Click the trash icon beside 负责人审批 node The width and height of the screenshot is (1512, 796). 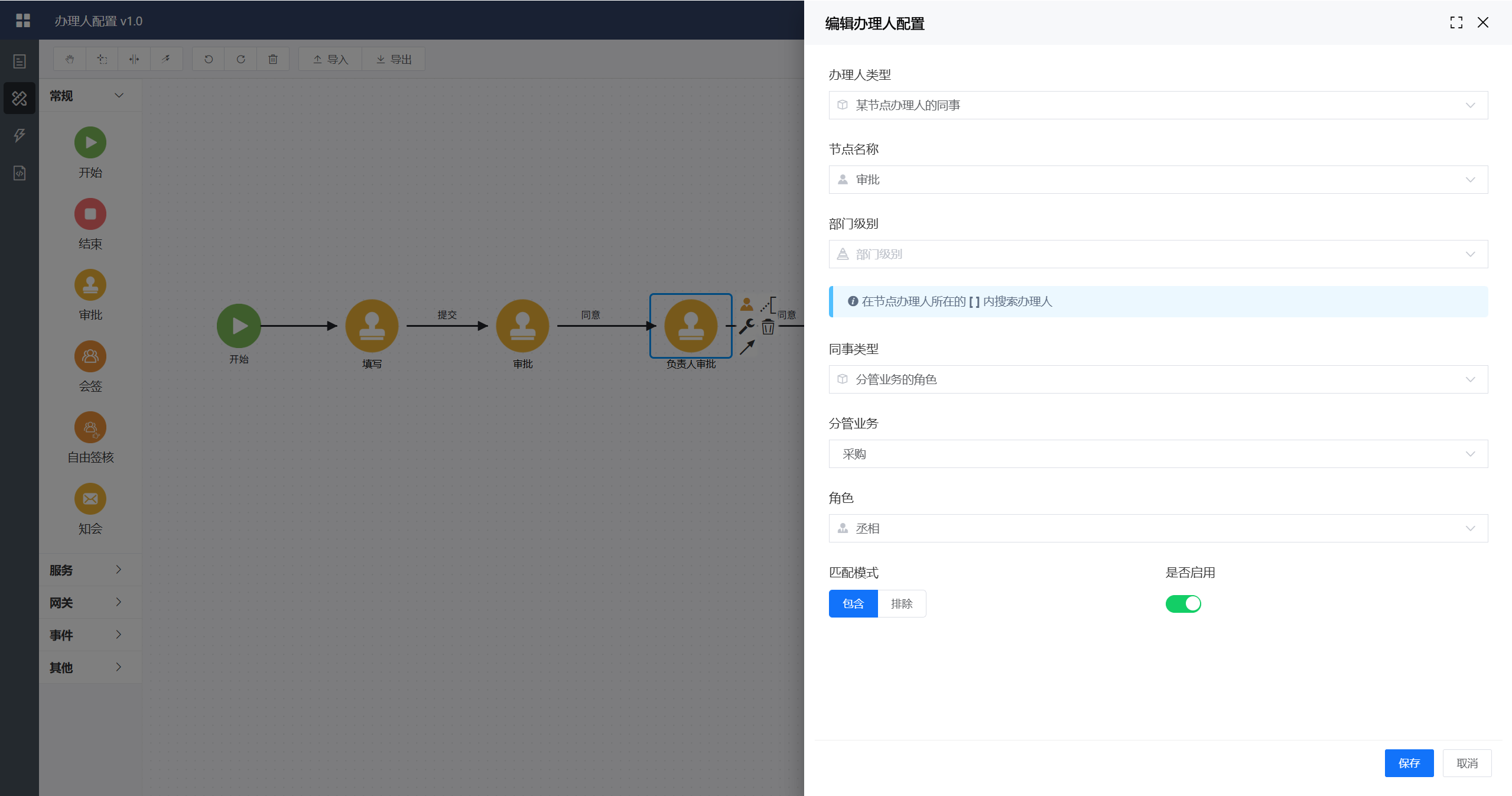coord(768,327)
